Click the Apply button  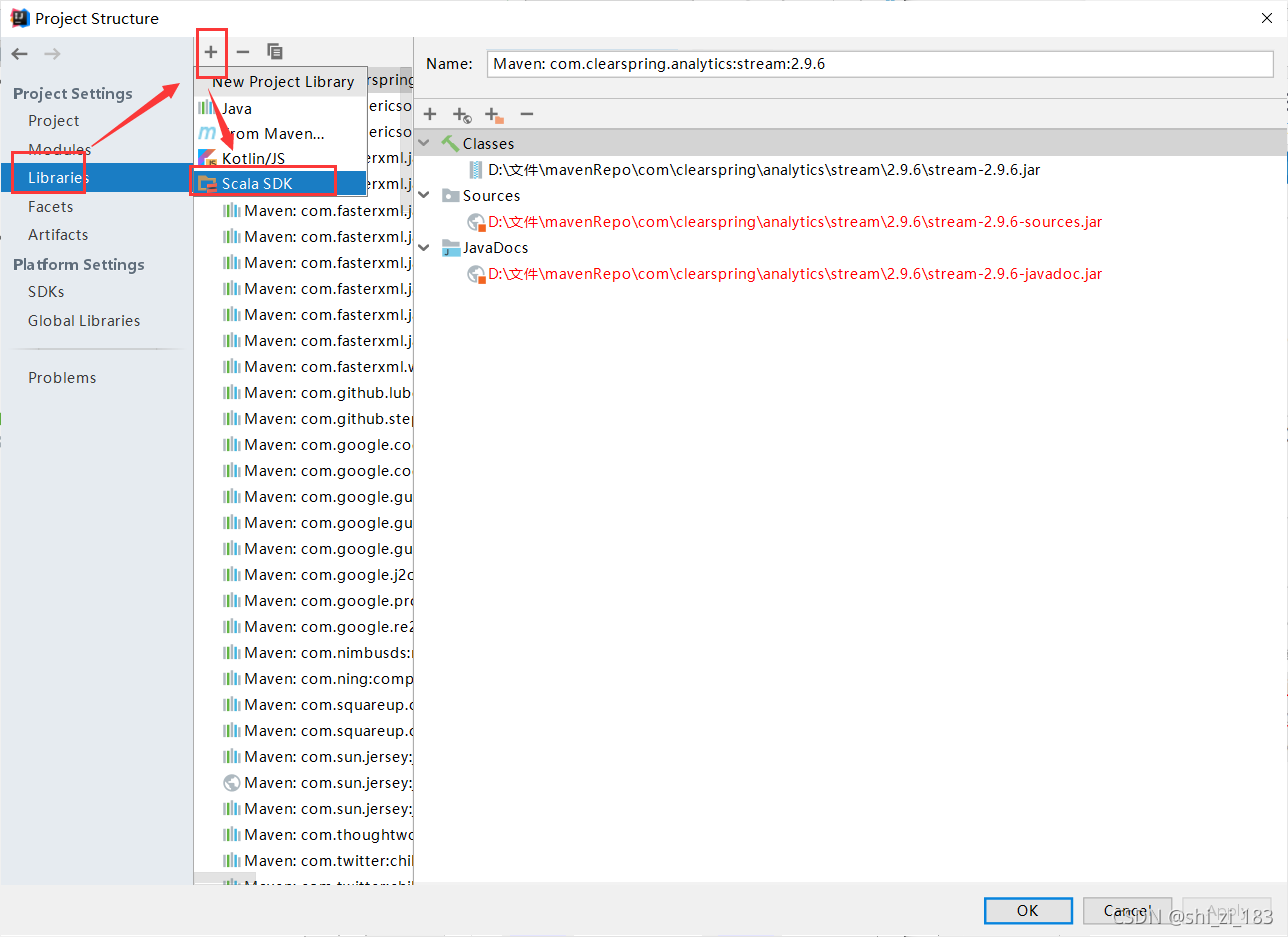point(1226,910)
